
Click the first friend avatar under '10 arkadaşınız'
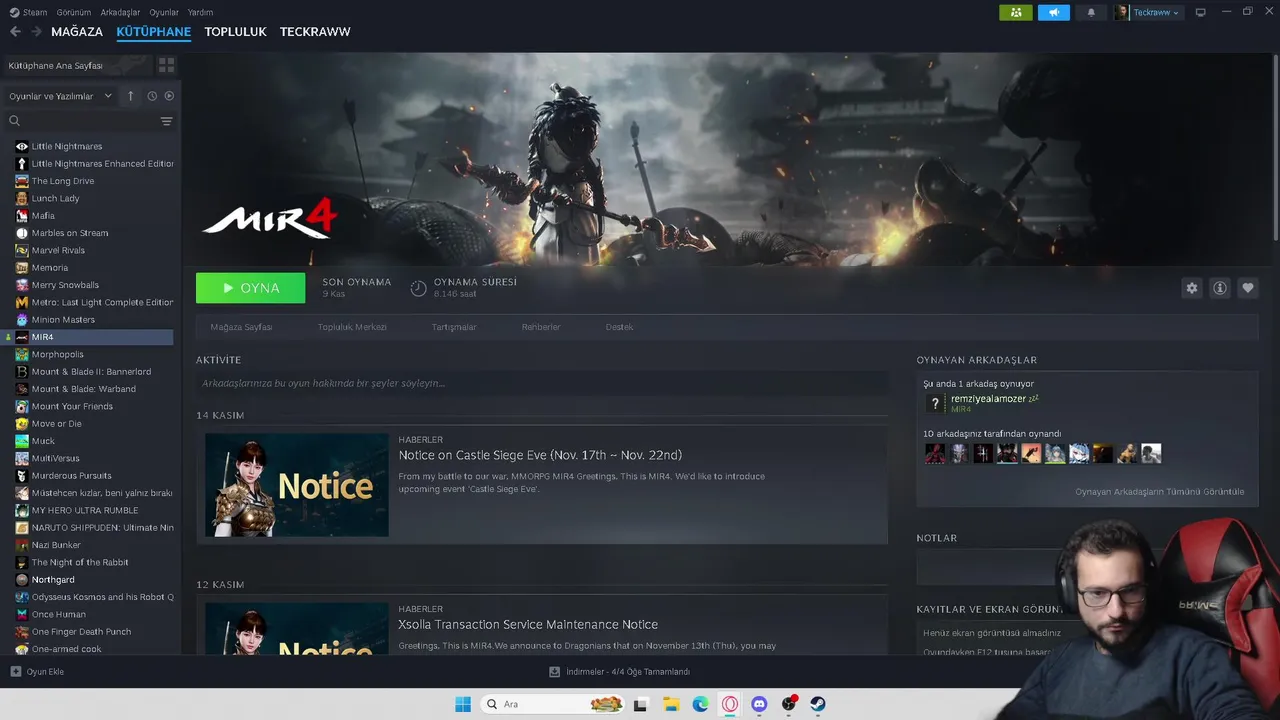935,454
